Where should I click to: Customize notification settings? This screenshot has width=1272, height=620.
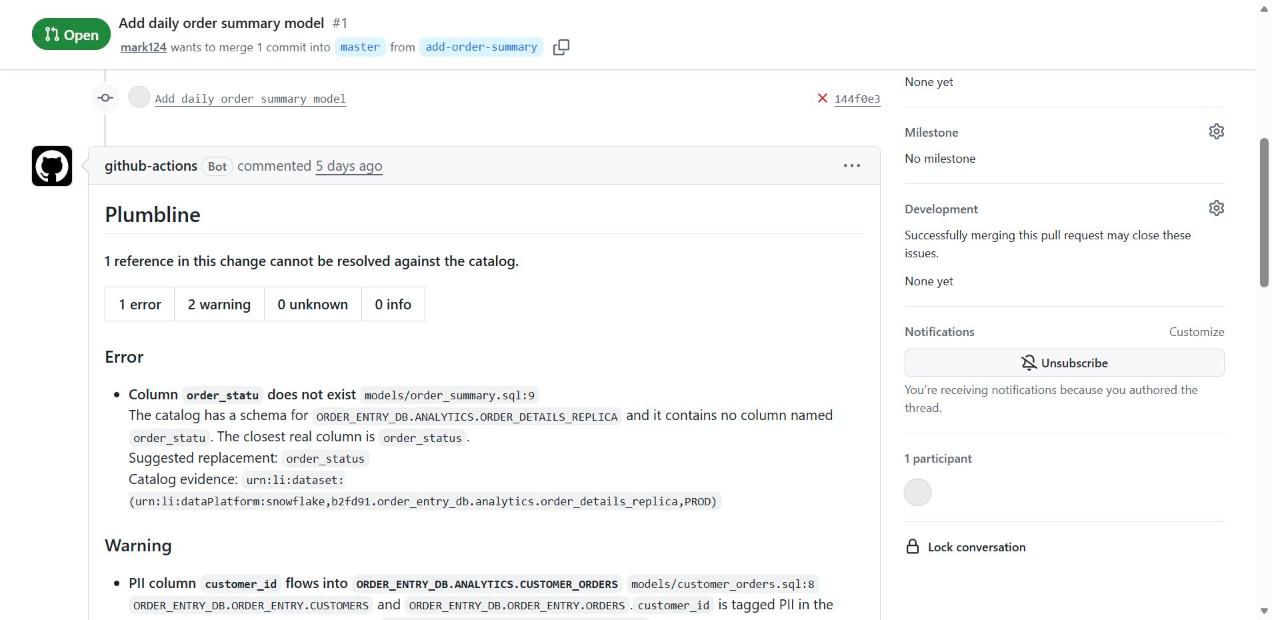[1196, 332]
